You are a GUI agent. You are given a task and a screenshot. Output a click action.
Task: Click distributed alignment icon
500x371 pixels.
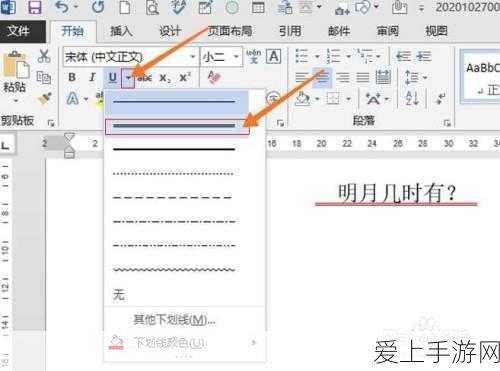383,77
